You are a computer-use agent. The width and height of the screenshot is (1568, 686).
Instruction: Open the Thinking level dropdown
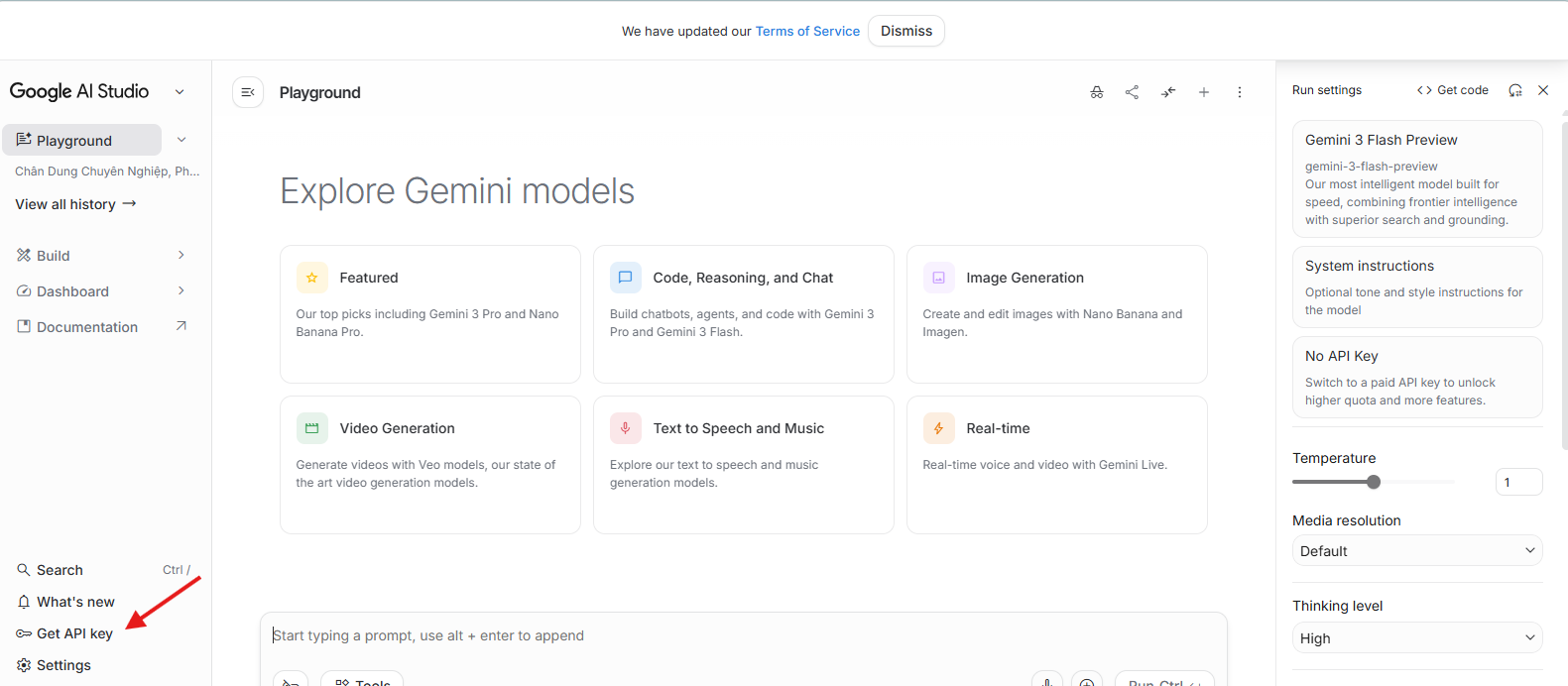click(1416, 638)
